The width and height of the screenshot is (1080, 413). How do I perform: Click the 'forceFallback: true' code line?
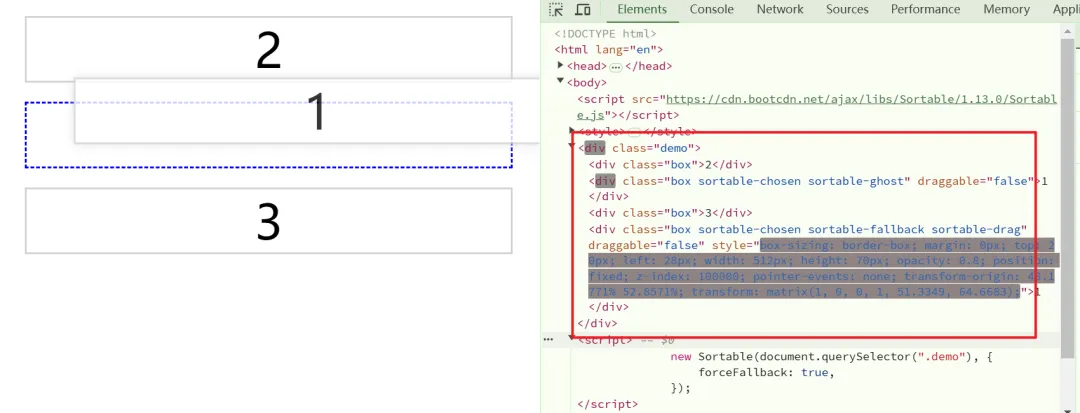pos(766,373)
